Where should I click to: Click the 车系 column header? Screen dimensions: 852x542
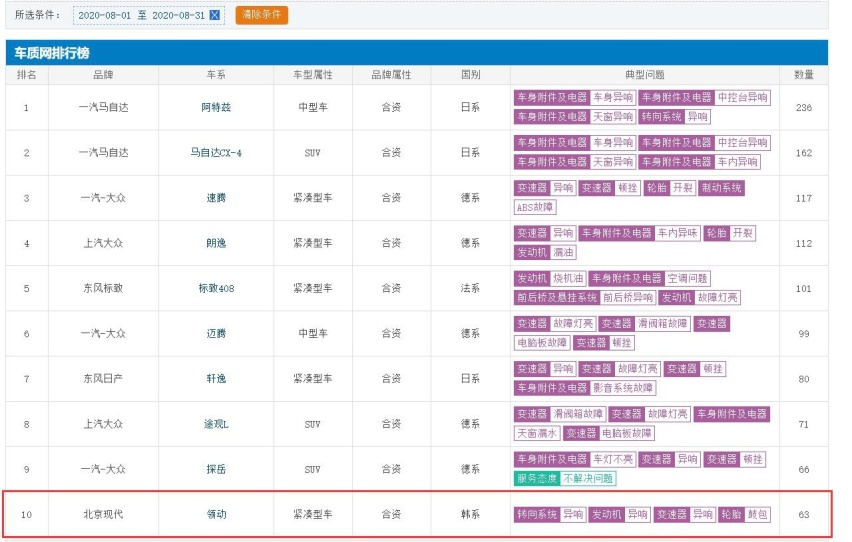[216, 75]
